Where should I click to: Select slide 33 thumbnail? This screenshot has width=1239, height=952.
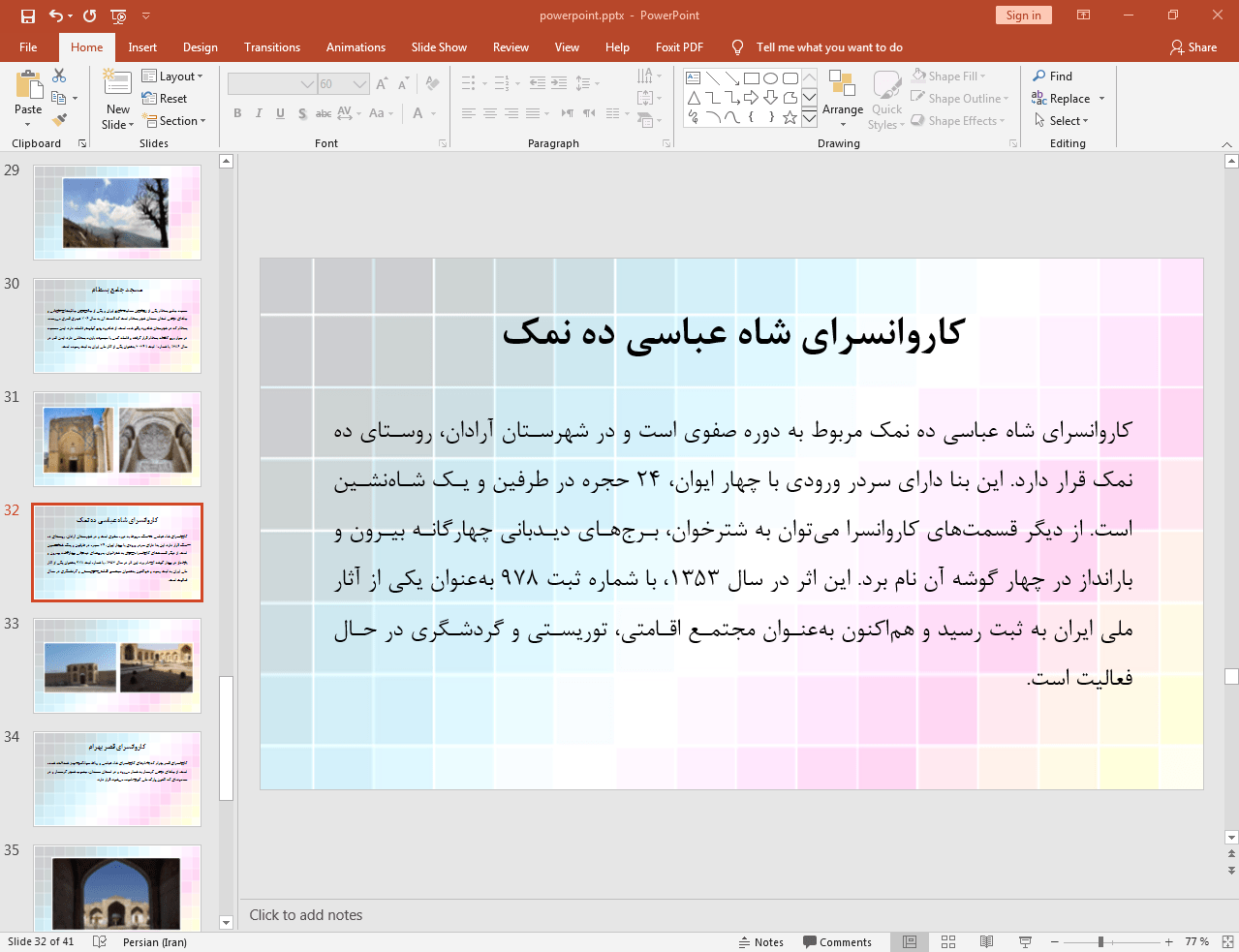117,666
